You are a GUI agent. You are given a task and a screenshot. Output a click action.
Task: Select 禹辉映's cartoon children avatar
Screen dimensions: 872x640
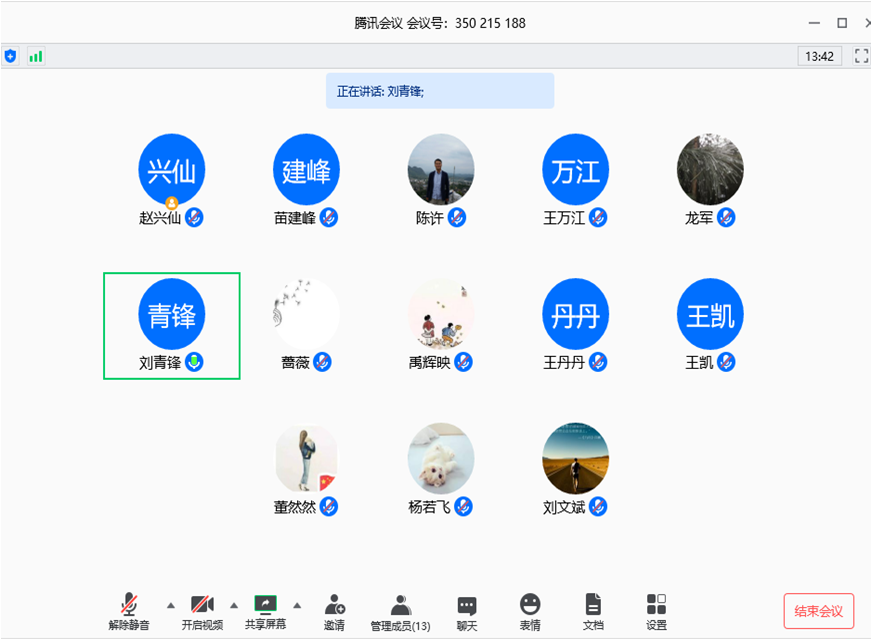441,314
